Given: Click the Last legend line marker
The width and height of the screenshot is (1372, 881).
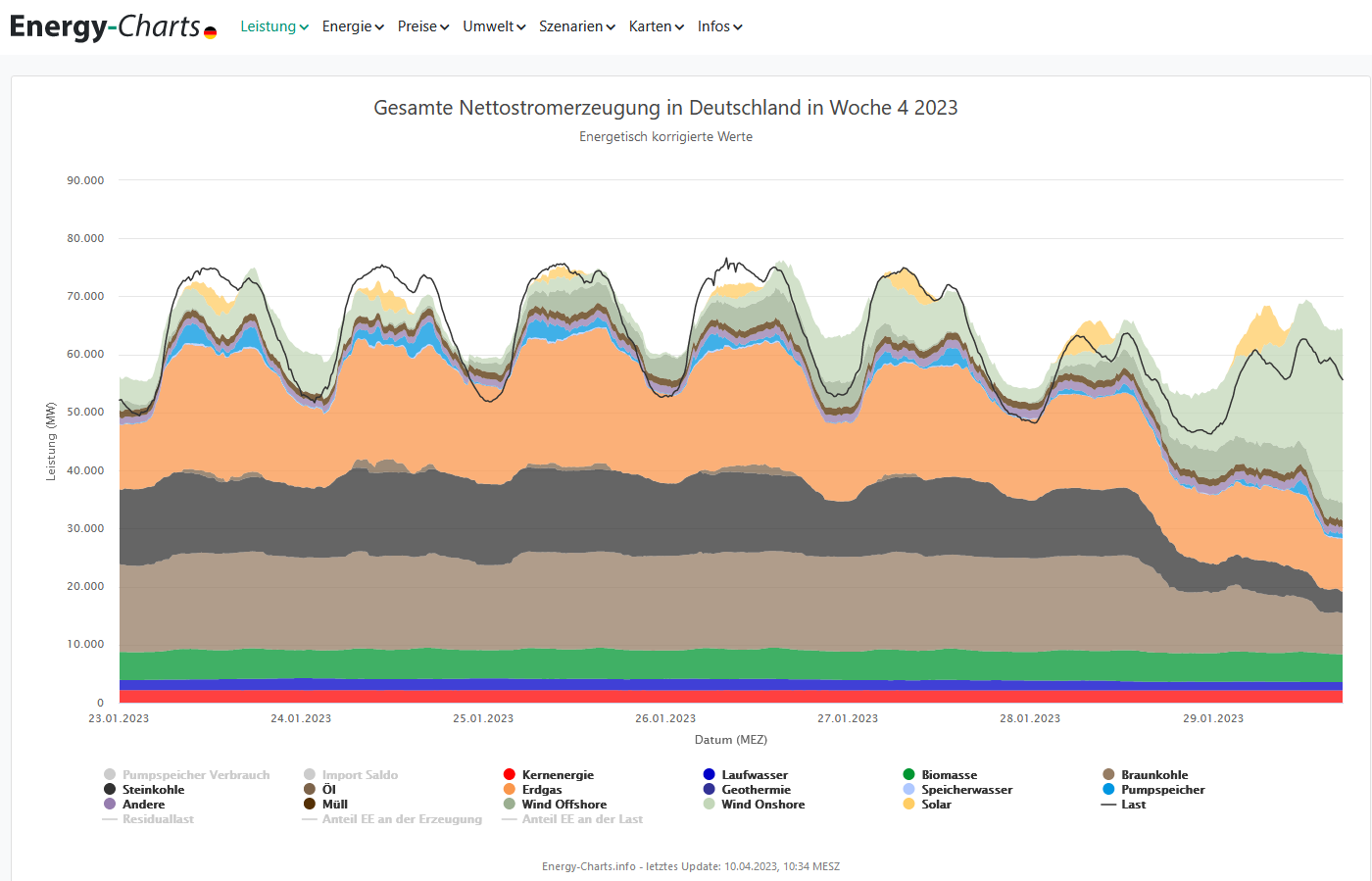Looking at the screenshot, I should pos(1108,805).
